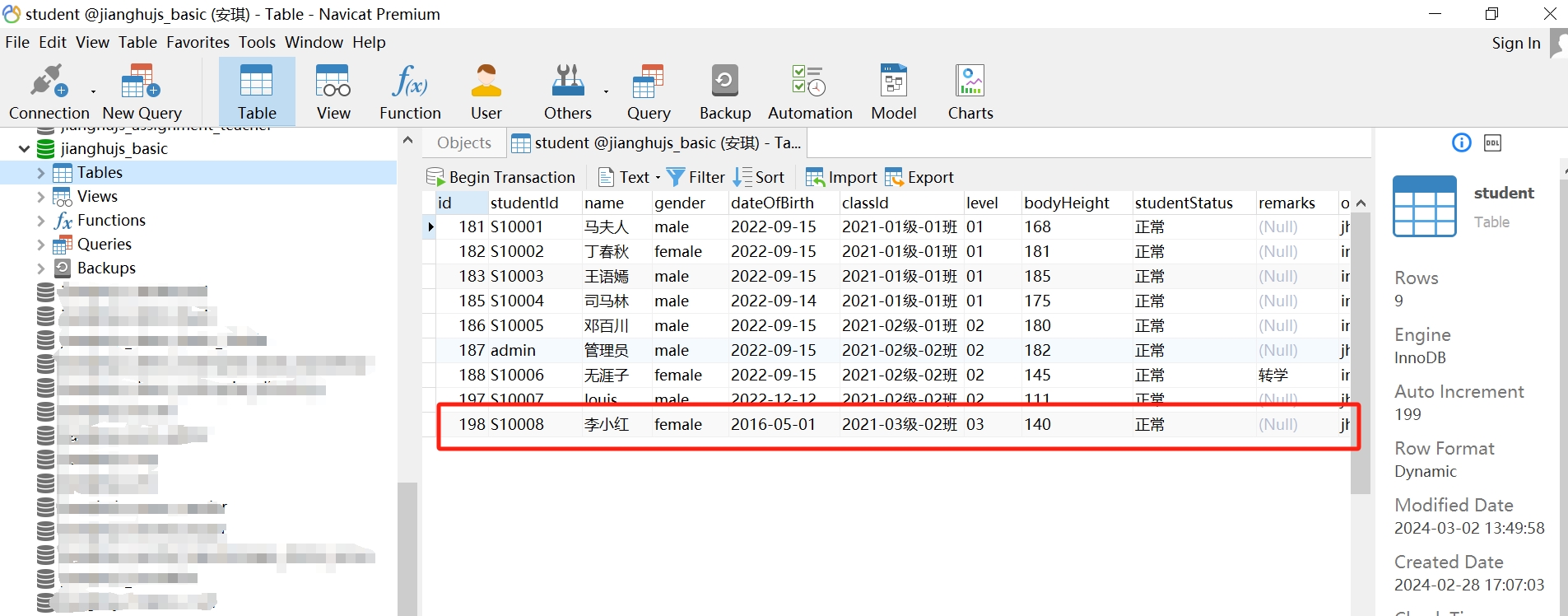Click the Begin Transaction button

point(500,177)
